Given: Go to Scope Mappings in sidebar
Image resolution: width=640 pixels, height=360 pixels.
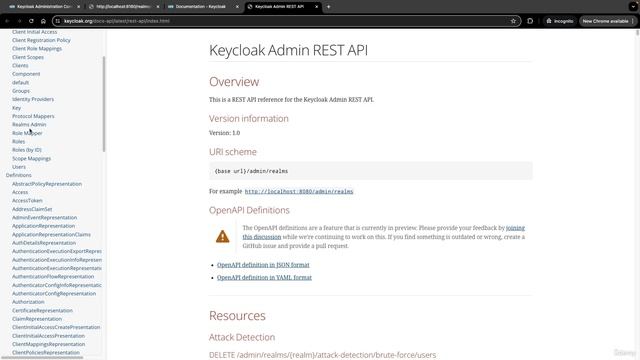Looking at the screenshot, I should point(31,158).
